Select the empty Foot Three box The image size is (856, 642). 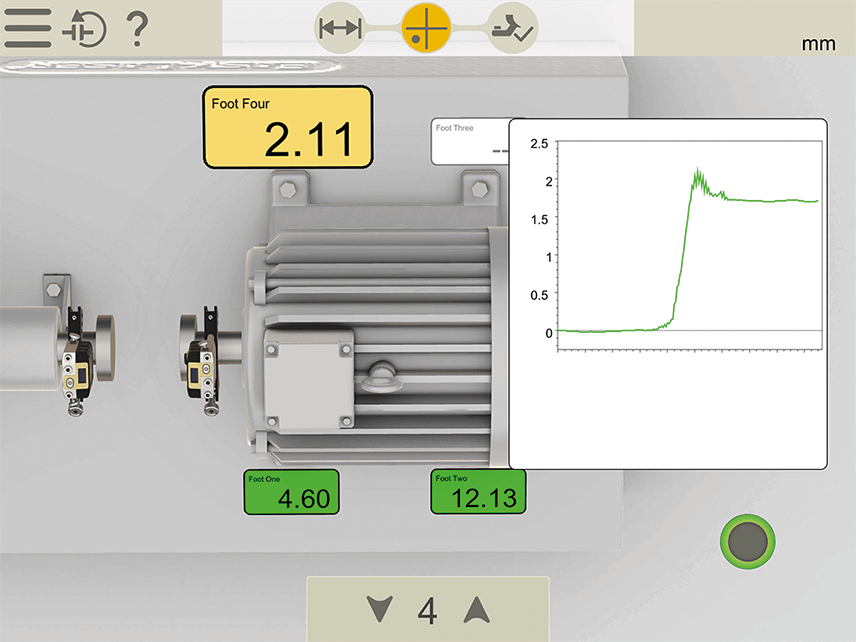[x=470, y=141]
